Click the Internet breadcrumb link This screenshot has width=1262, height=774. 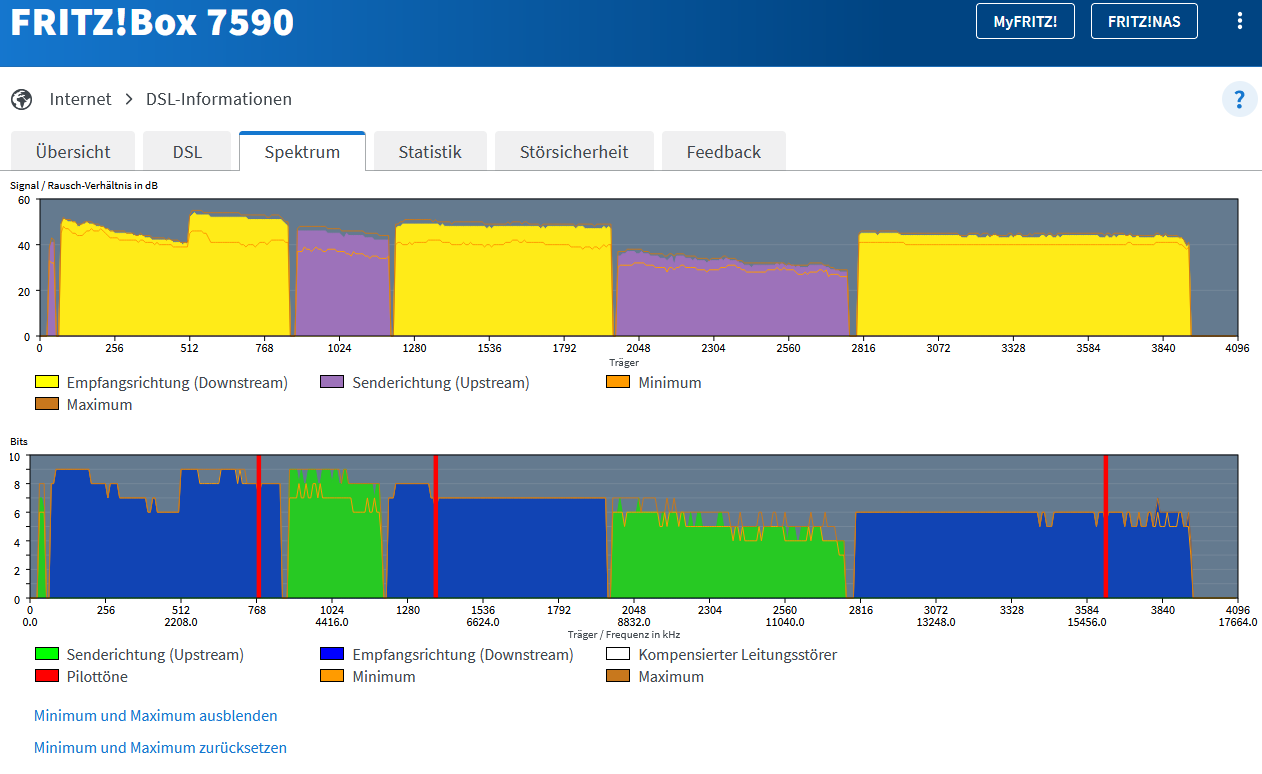(81, 99)
